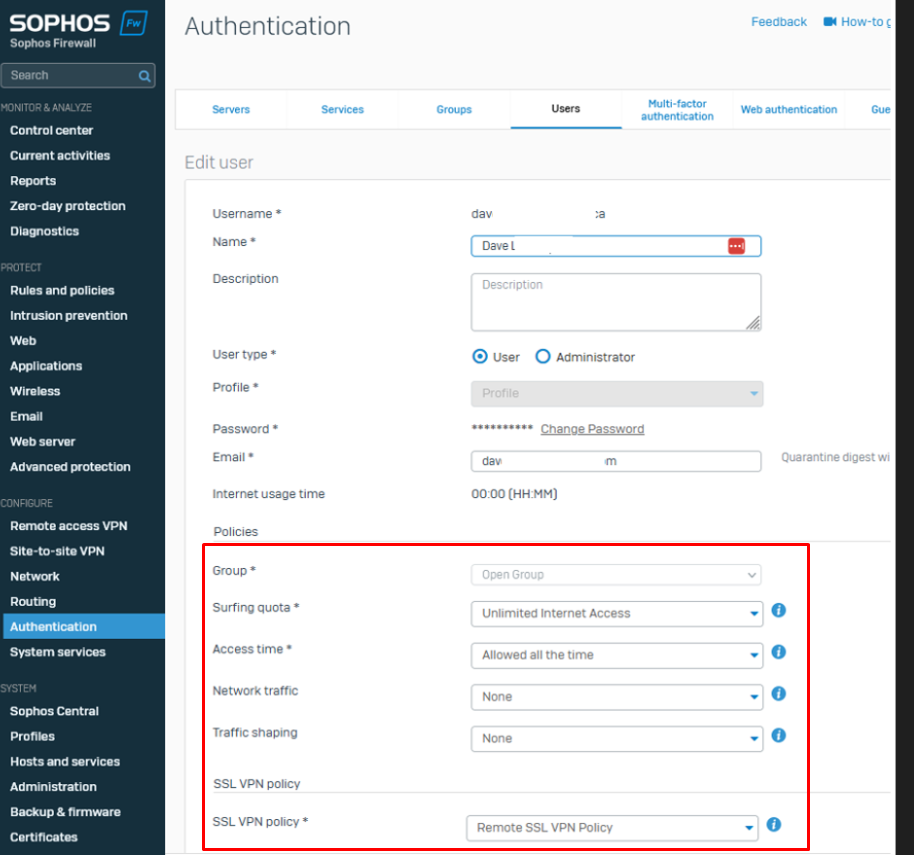Expand the SSL VPN policy dropdown
This screenshot has width=914, height=855.
612,828
